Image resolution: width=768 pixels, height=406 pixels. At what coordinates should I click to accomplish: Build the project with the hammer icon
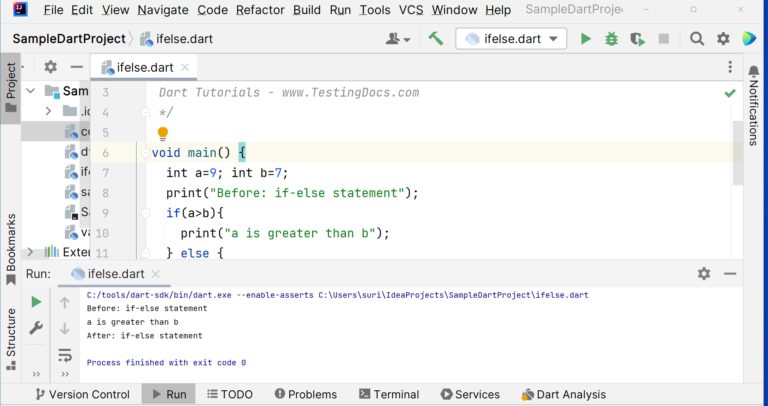pyautogui.click(x=436, y=39)
